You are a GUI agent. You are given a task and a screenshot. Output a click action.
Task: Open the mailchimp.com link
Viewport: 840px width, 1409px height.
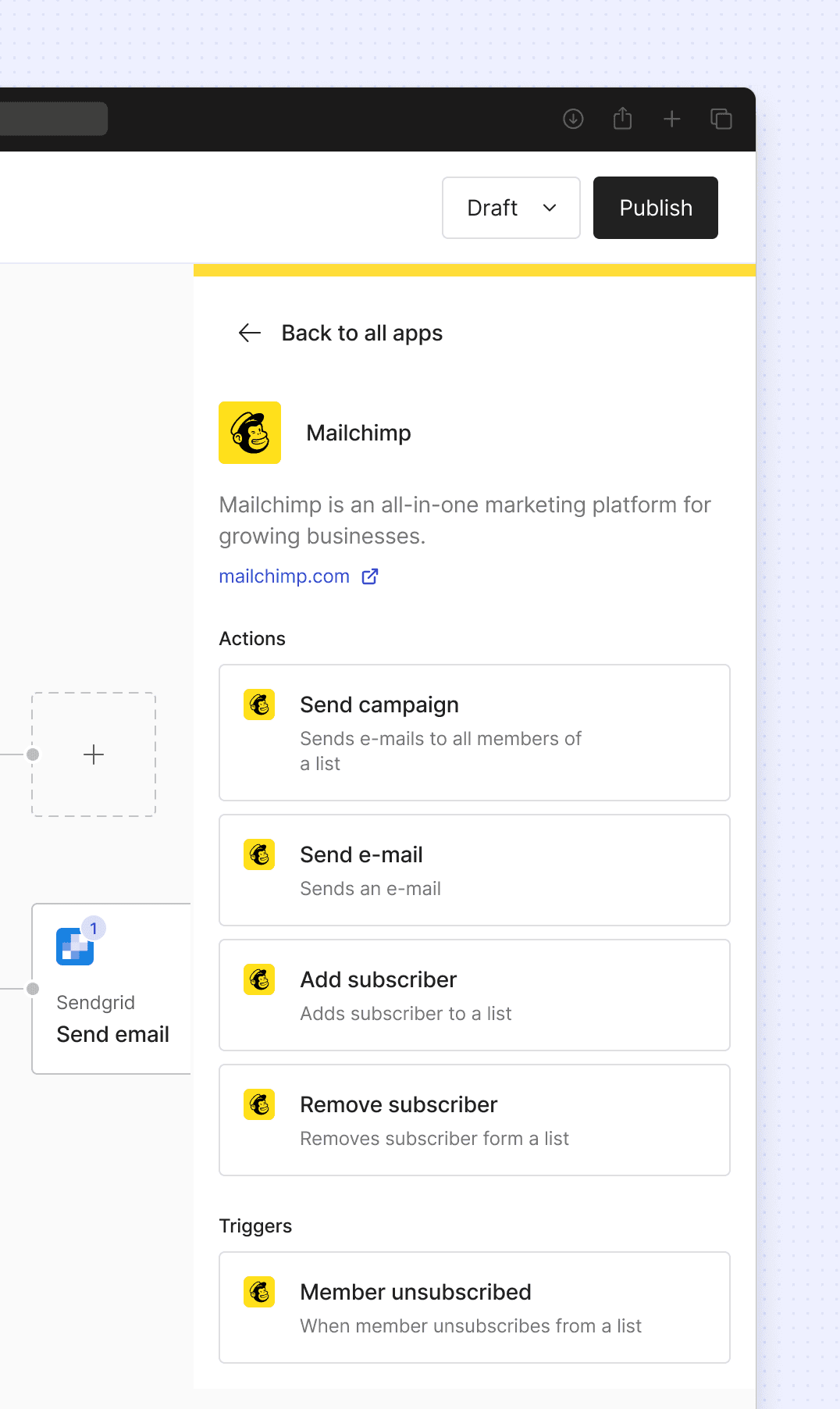pos(284,576)
